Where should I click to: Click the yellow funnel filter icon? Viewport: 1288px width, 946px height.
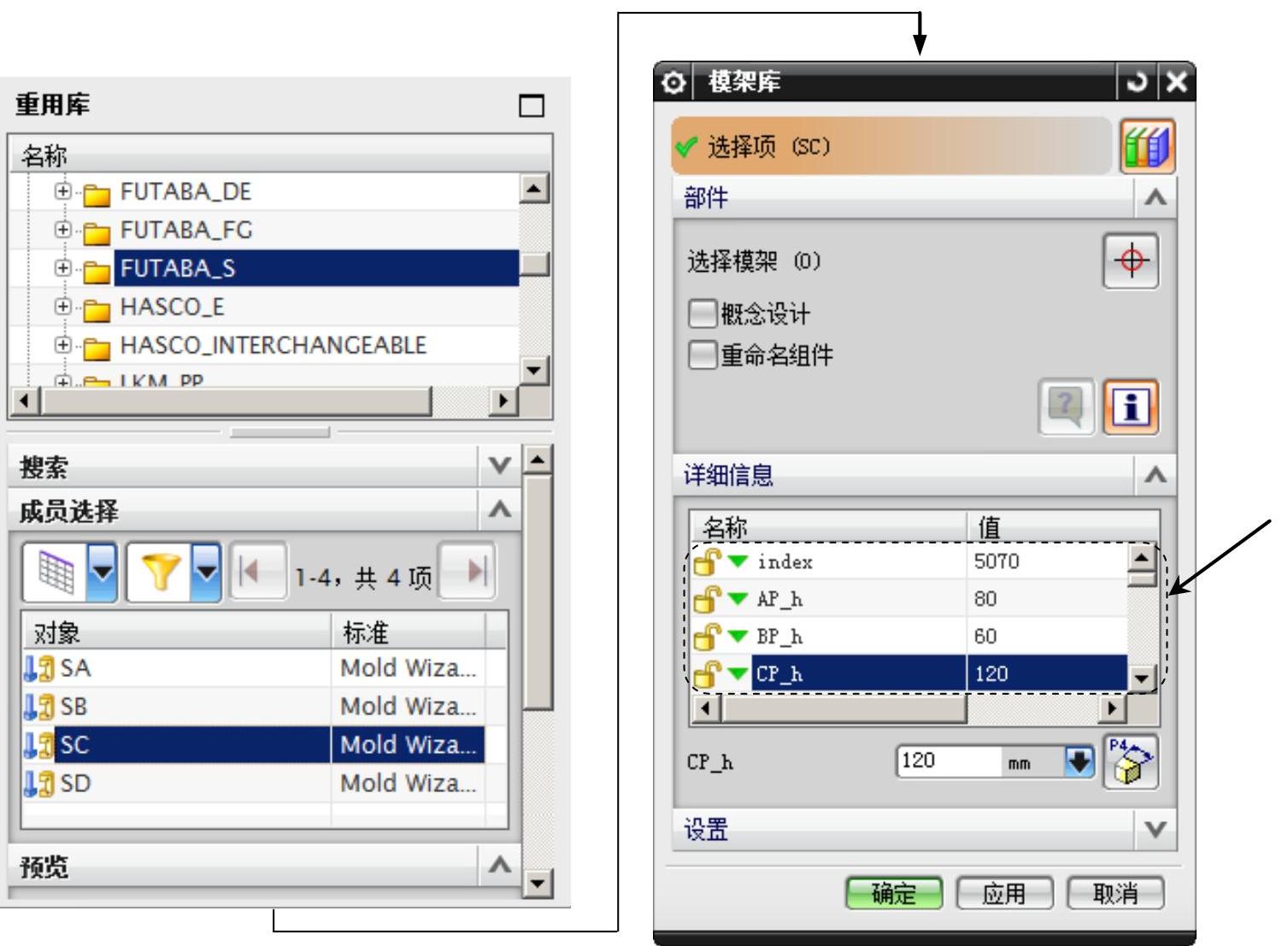[161, 572]
